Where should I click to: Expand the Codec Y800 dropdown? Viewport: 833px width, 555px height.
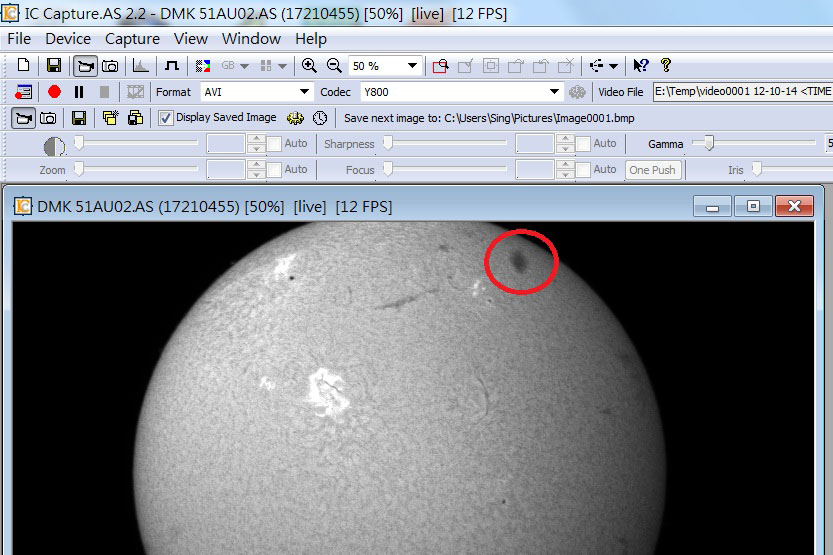(x=555, y=92)
